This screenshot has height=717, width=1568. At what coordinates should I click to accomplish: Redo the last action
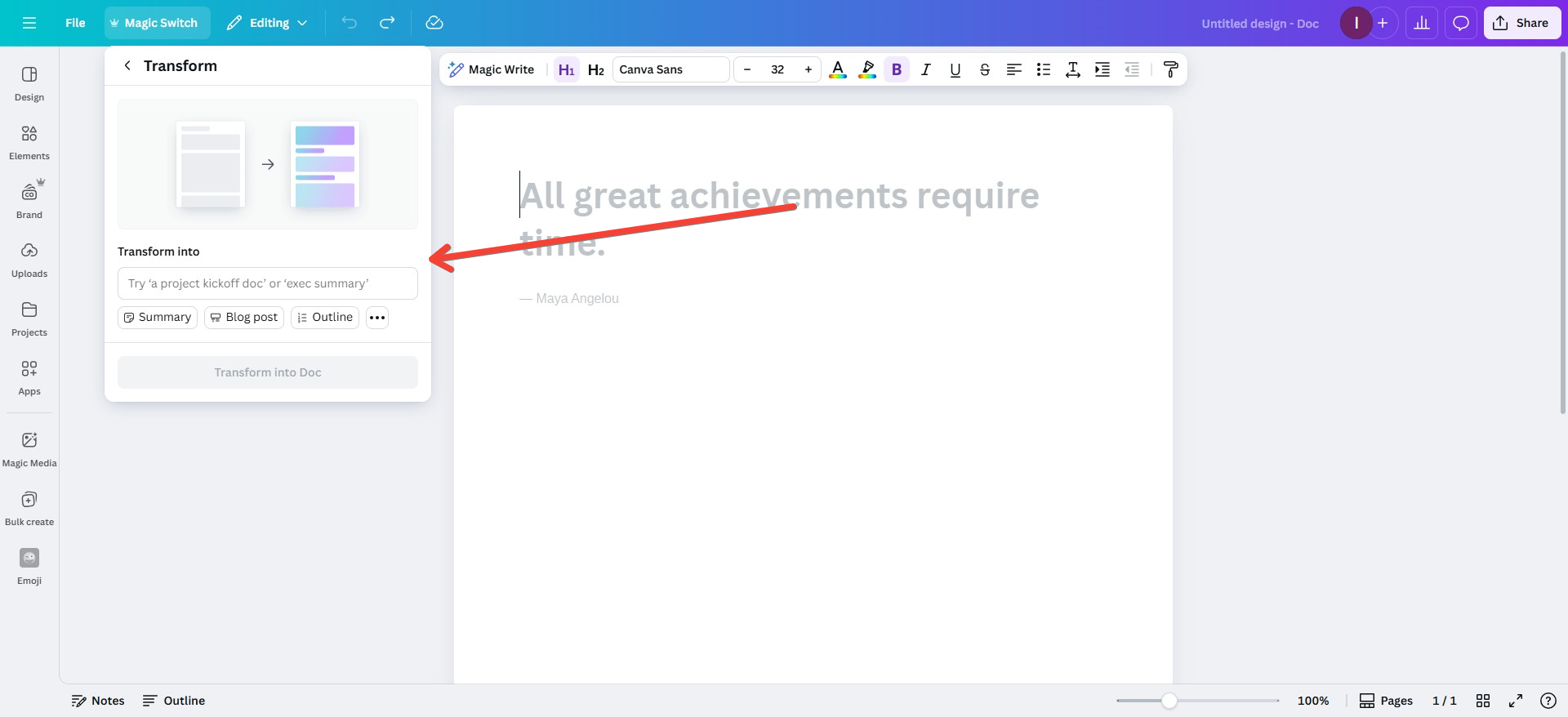[x=387, y=23]
